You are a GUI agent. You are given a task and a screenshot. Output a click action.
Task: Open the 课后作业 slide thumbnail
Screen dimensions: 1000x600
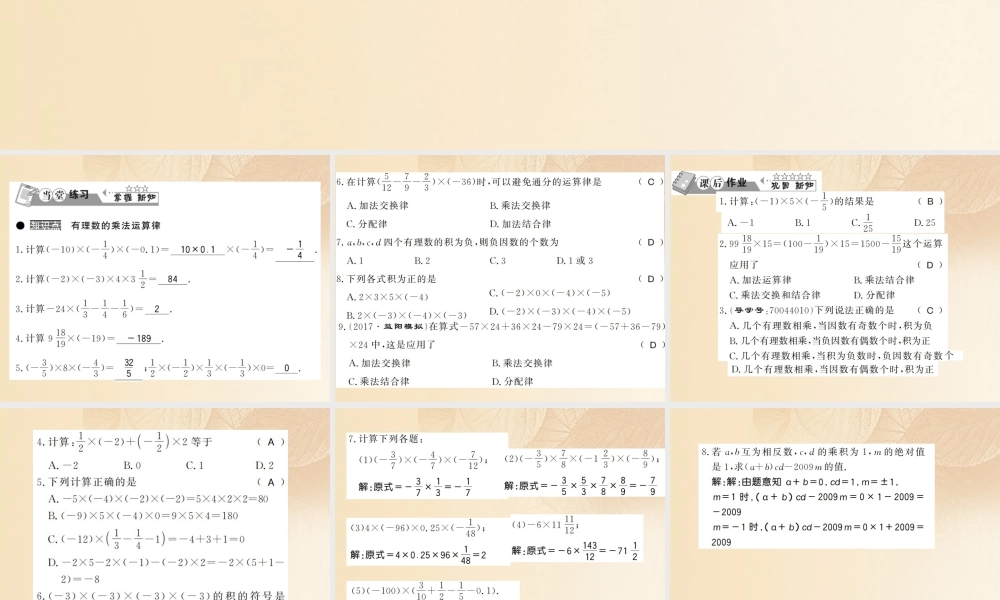[x=835, y=279]
